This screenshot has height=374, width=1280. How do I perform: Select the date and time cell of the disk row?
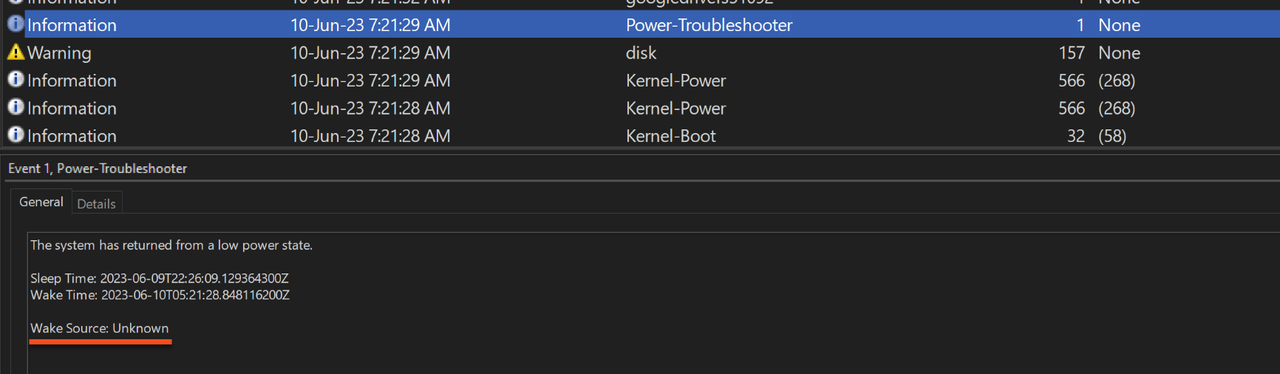click(x=370, y=53)
